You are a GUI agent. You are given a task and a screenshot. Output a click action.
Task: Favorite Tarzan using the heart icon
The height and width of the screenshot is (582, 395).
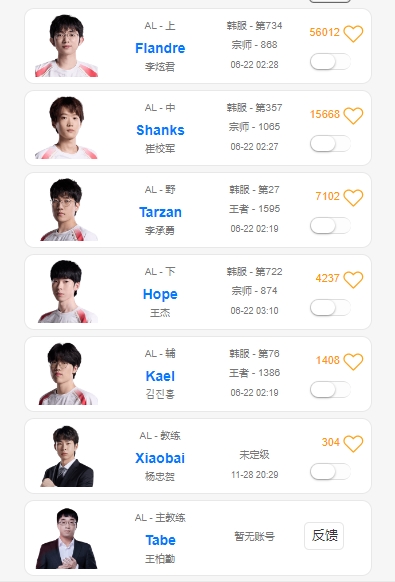353,198
